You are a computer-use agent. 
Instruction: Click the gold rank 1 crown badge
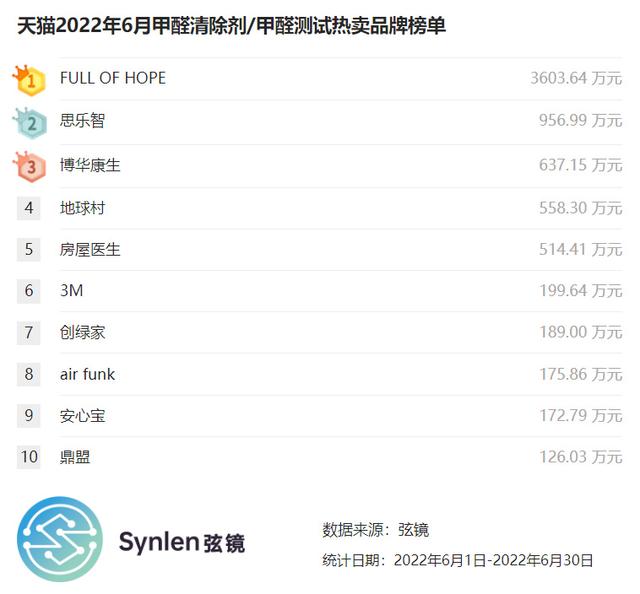tap(29, 79)
